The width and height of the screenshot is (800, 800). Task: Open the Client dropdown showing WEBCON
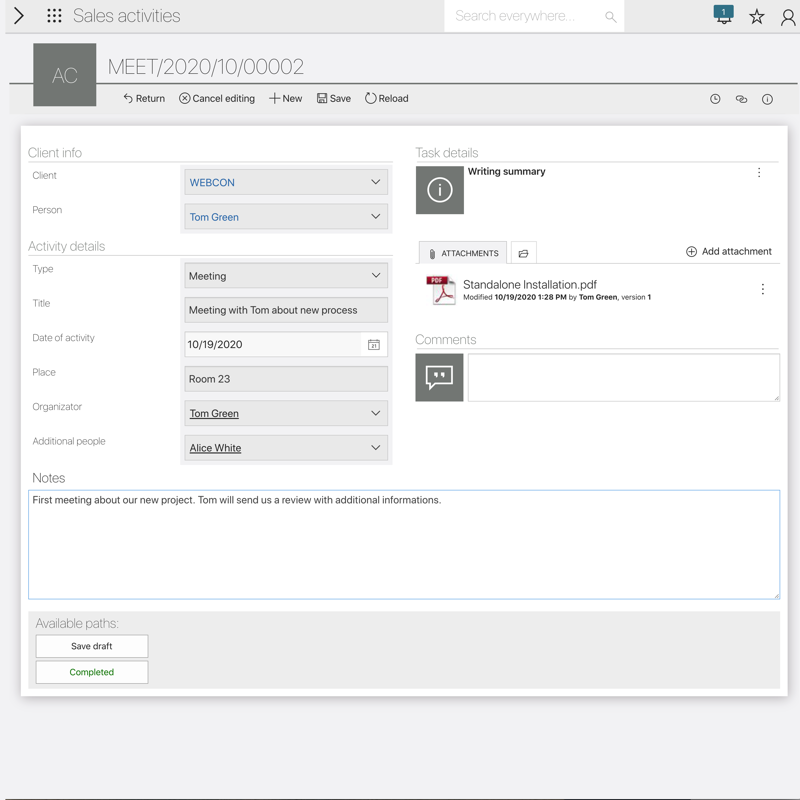[285, 183]
